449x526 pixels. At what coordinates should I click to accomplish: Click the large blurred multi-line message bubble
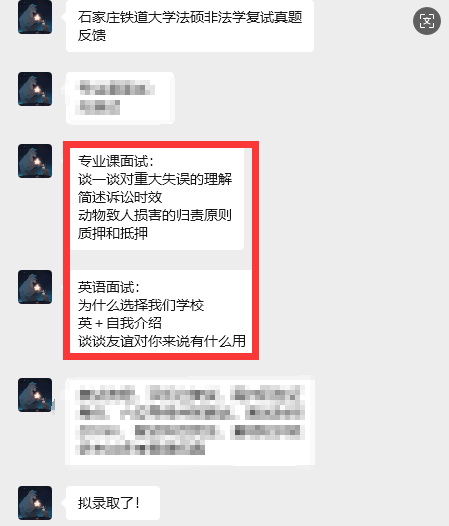pyautogui.click(x=190, y=422)
